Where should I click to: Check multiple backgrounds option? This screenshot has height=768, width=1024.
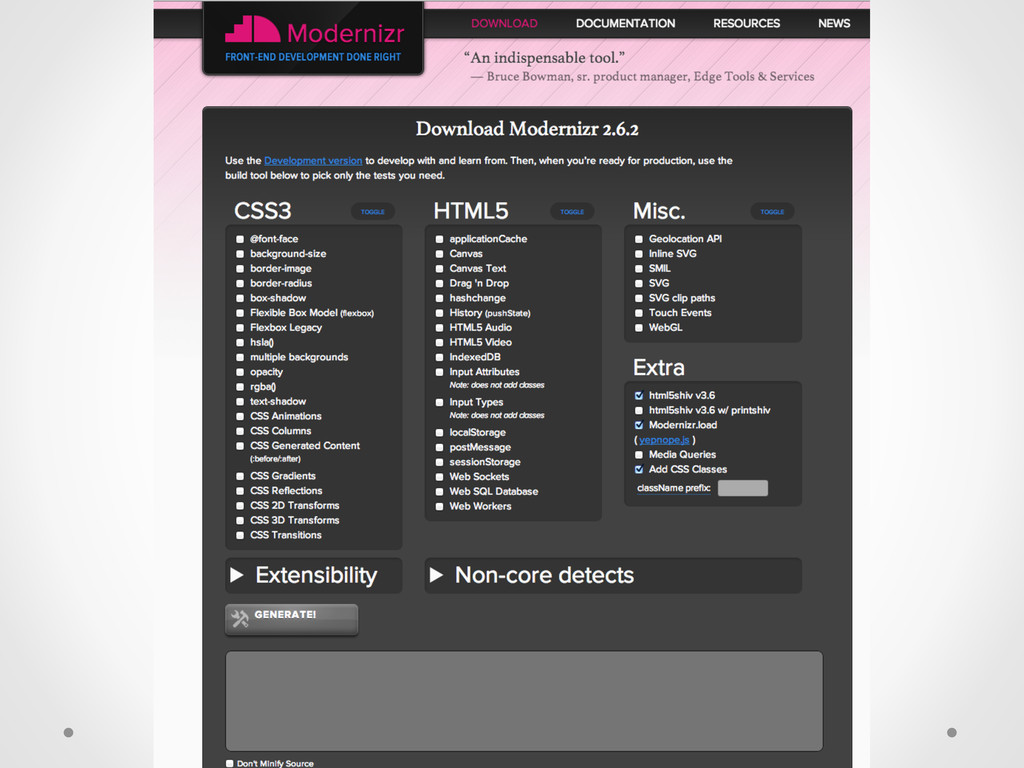tap(240, 357)
